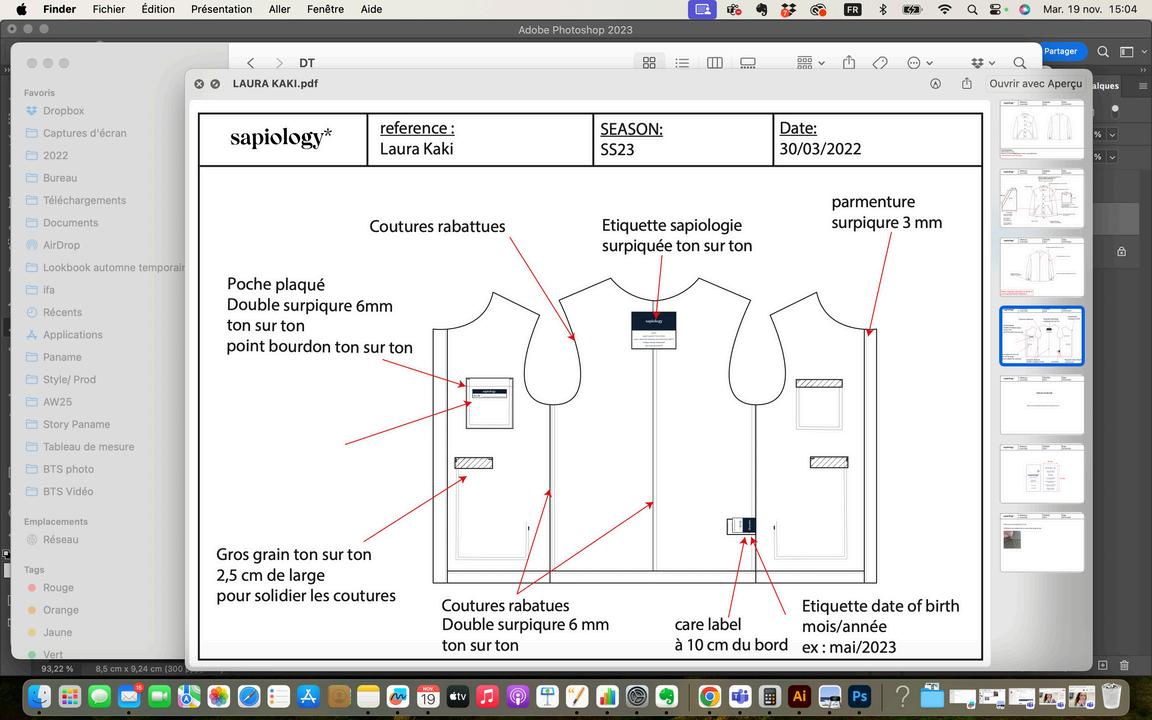Open the Finder more actions ellipsis dropdown
Viewport: 1152px width, 720px height.
pos(920,63)
